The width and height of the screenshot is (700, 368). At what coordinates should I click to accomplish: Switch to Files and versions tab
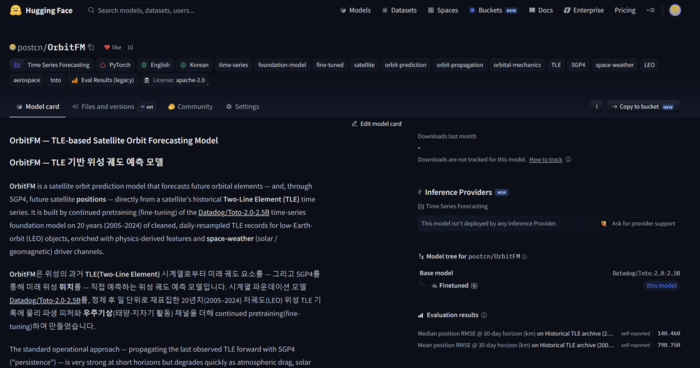coord(113,107)
